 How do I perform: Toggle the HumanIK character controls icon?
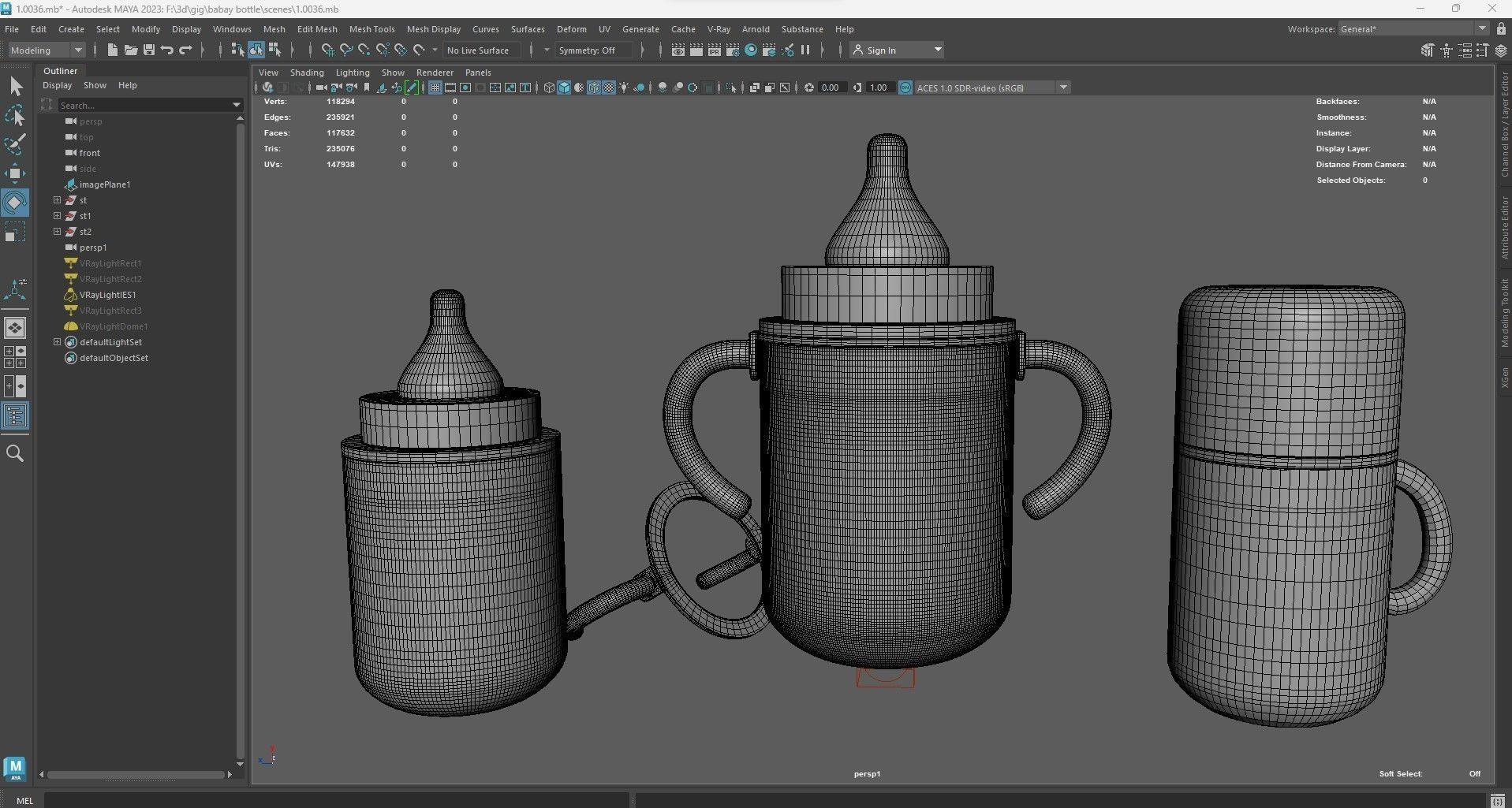click(1446, 50)
